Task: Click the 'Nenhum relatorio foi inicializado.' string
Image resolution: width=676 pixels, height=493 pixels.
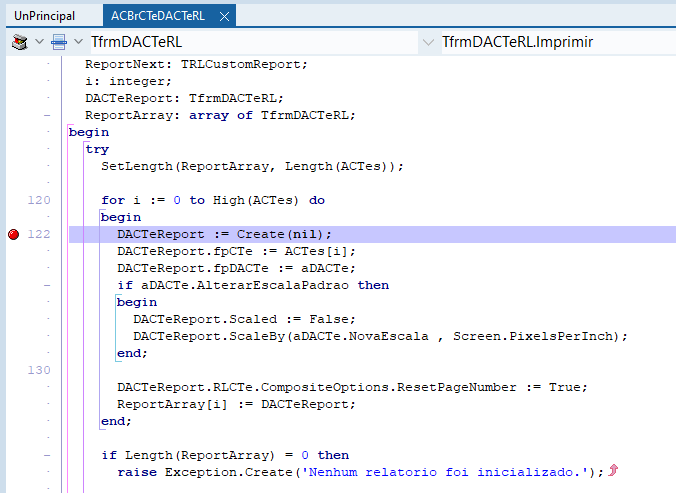Action: (x=445, y=472)
